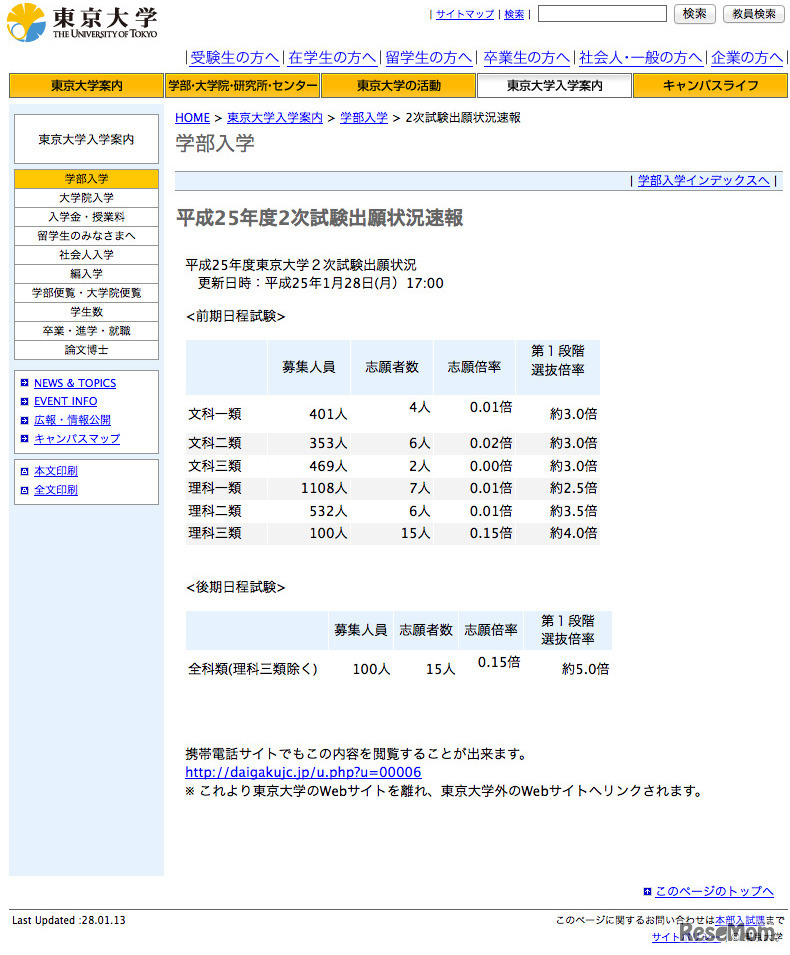Go to 卒業生の方へ page
The height and width of the screenshot is (955, 790).
click(x=526, y=58)
